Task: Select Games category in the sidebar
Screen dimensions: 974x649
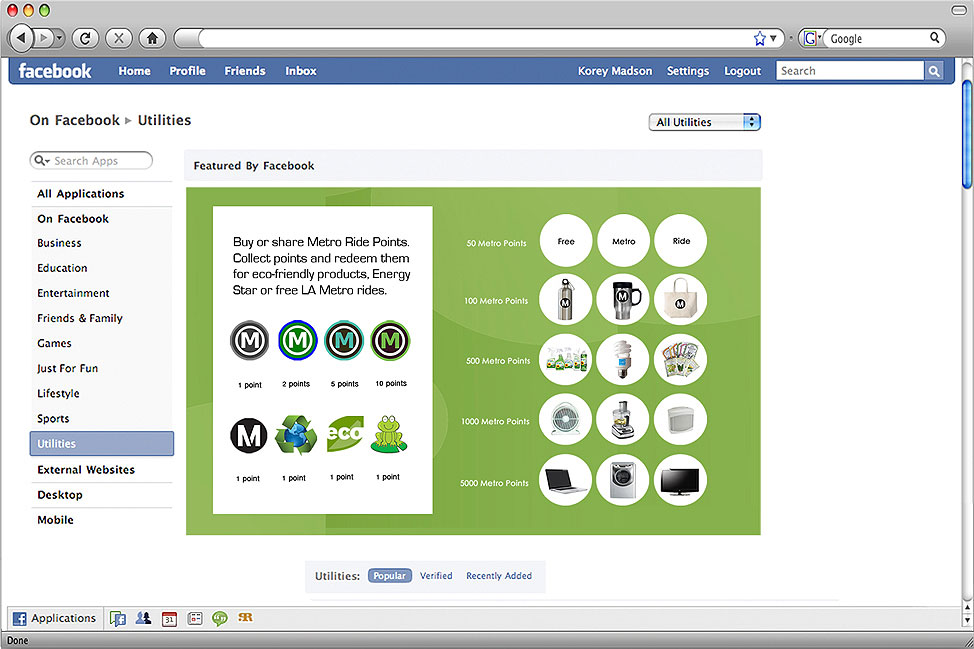Action: pyautogui.click(x=55, y=343)
